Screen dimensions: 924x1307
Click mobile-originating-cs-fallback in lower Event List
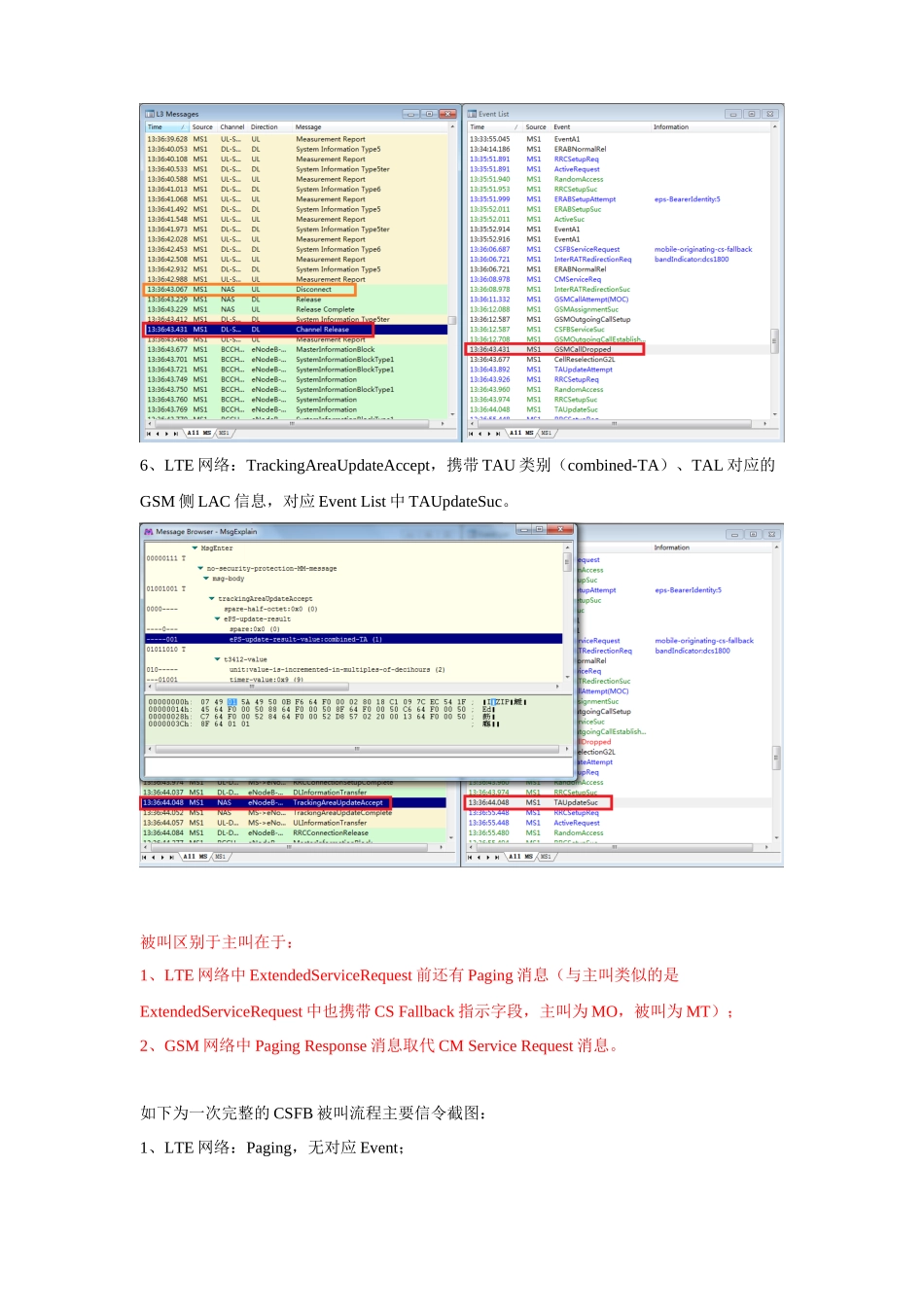point(704,641)
